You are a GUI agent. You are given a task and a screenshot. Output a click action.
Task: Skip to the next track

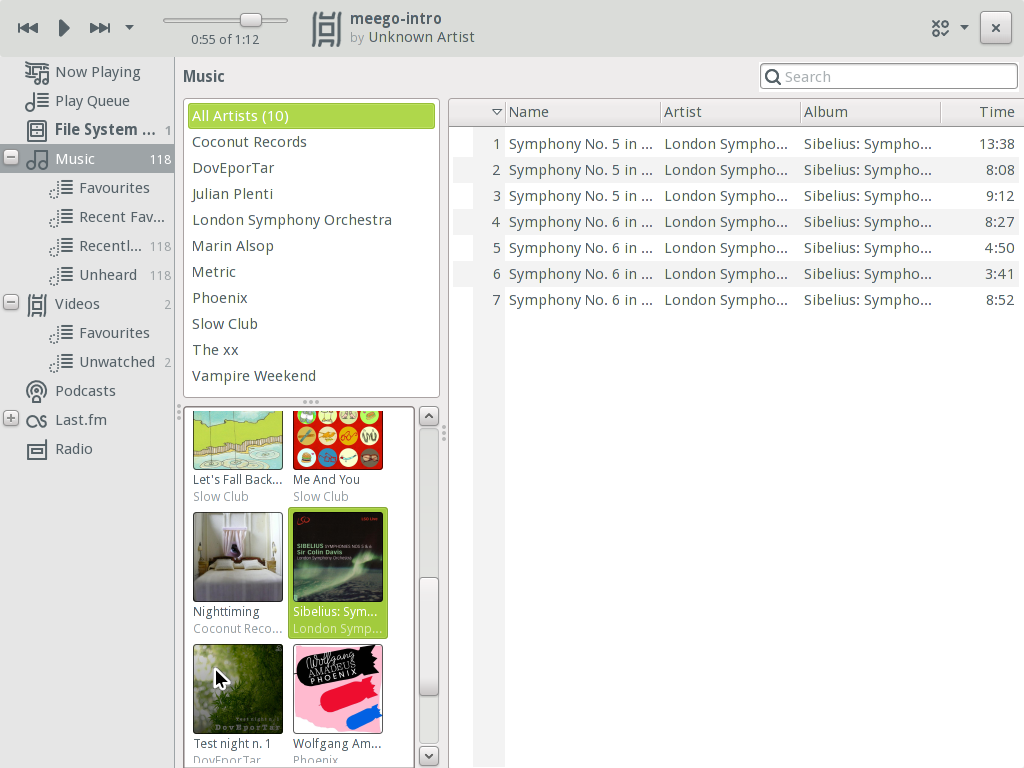(x=100, y=27)
